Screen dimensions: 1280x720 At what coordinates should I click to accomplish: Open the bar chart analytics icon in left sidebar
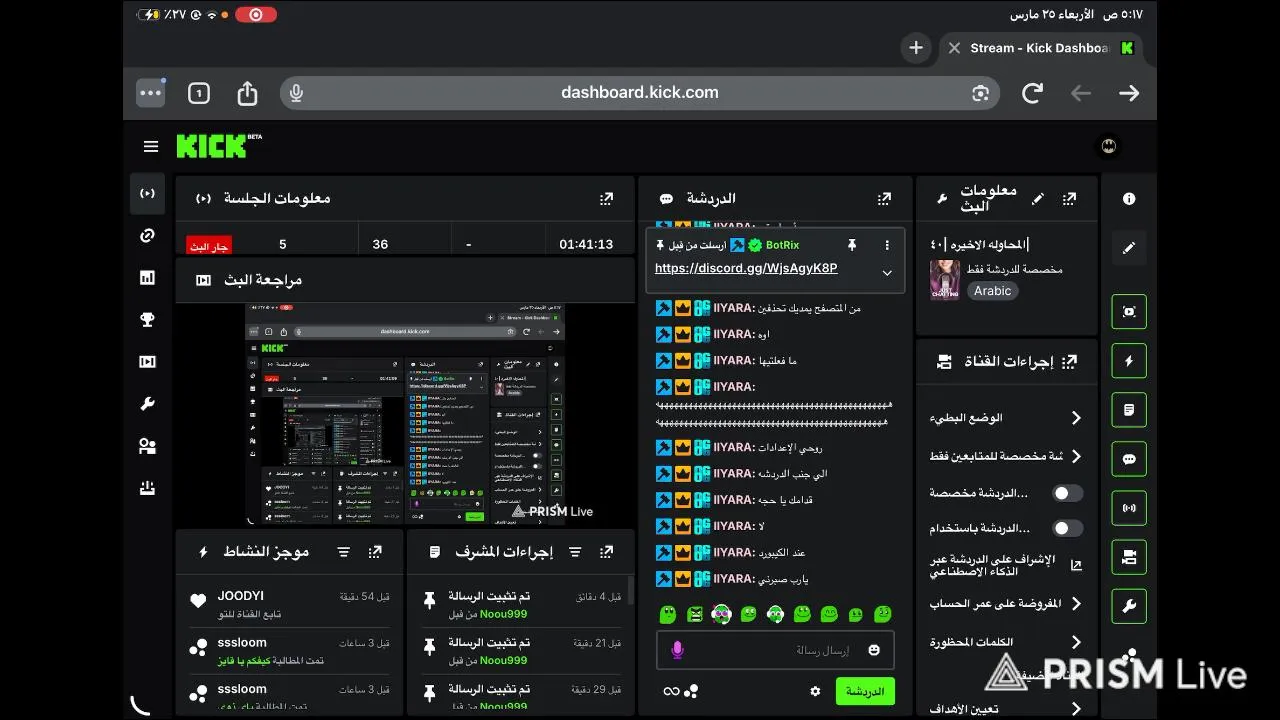pyautogui.click(x=148, y=278)
